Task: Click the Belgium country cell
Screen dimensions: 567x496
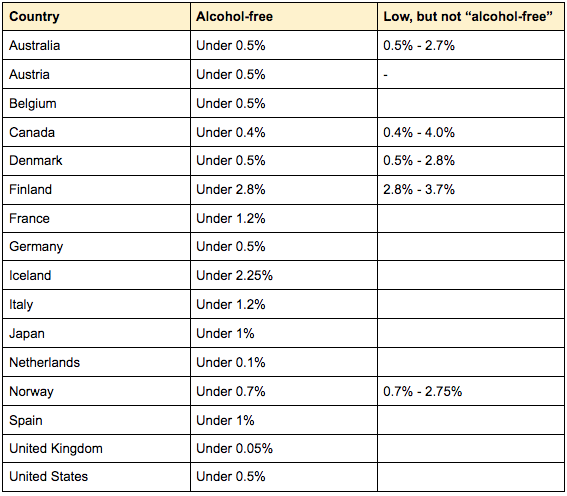Action: 97,103
